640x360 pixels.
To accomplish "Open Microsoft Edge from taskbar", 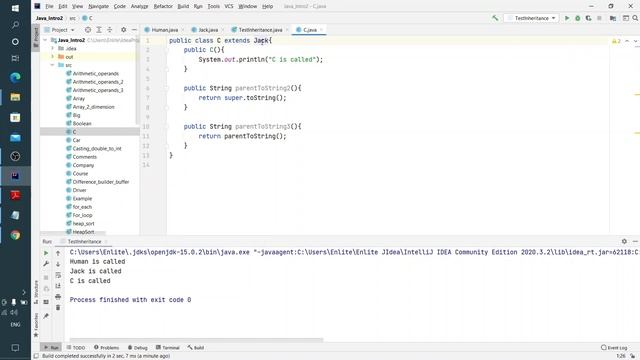I will (x=15, y=77).
